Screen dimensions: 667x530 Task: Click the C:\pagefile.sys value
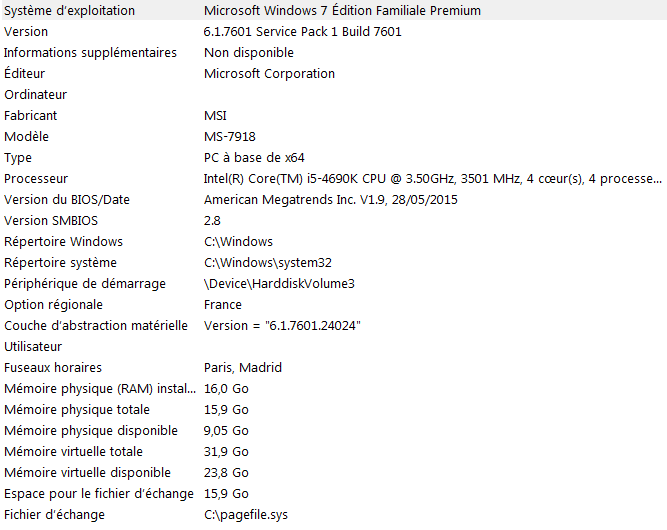click(246, 515)
